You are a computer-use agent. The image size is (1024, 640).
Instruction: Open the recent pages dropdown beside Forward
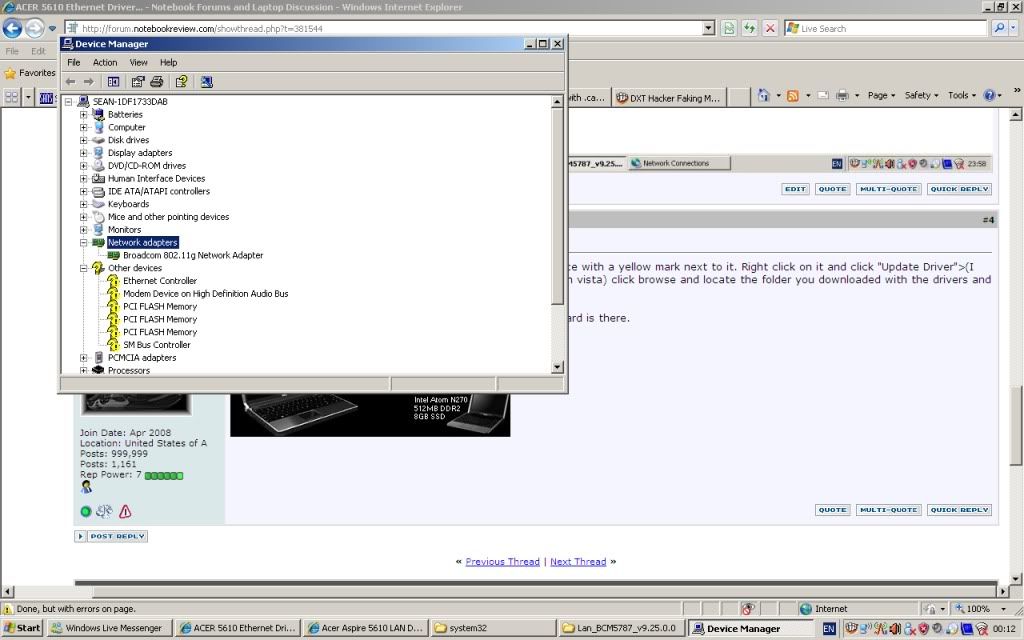tap(52, 29)
